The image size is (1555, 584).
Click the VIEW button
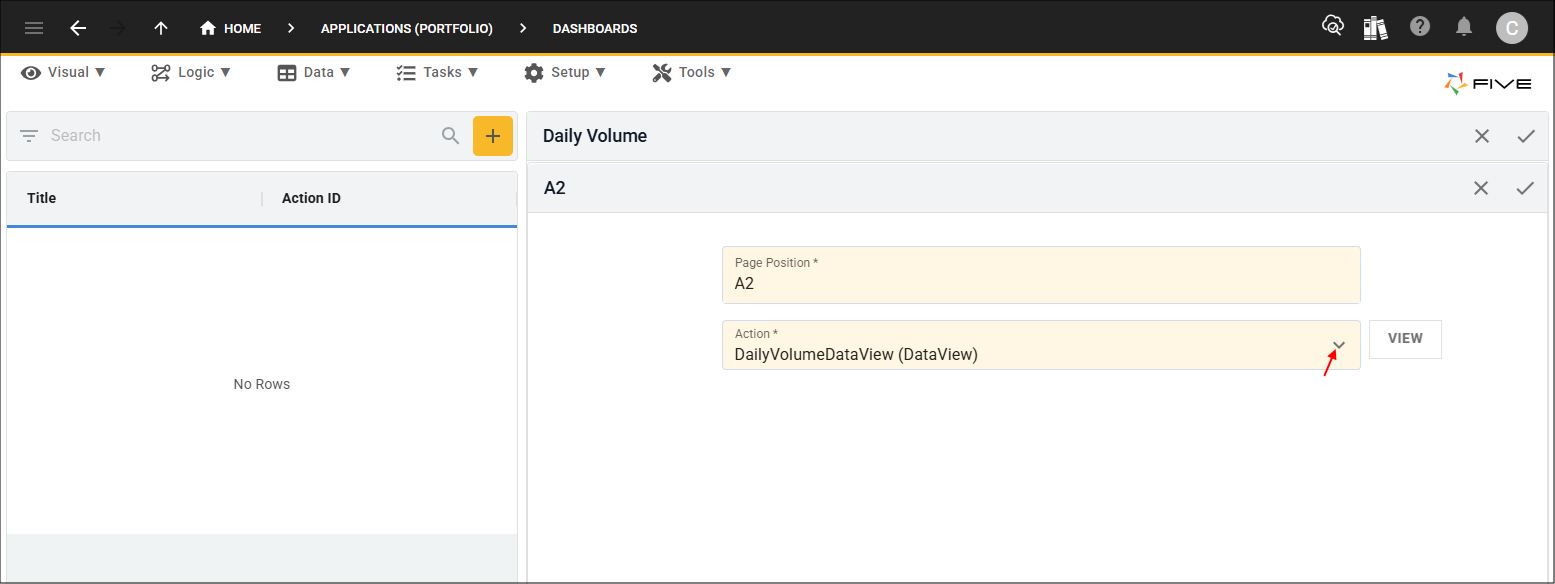pos(1405,339)
